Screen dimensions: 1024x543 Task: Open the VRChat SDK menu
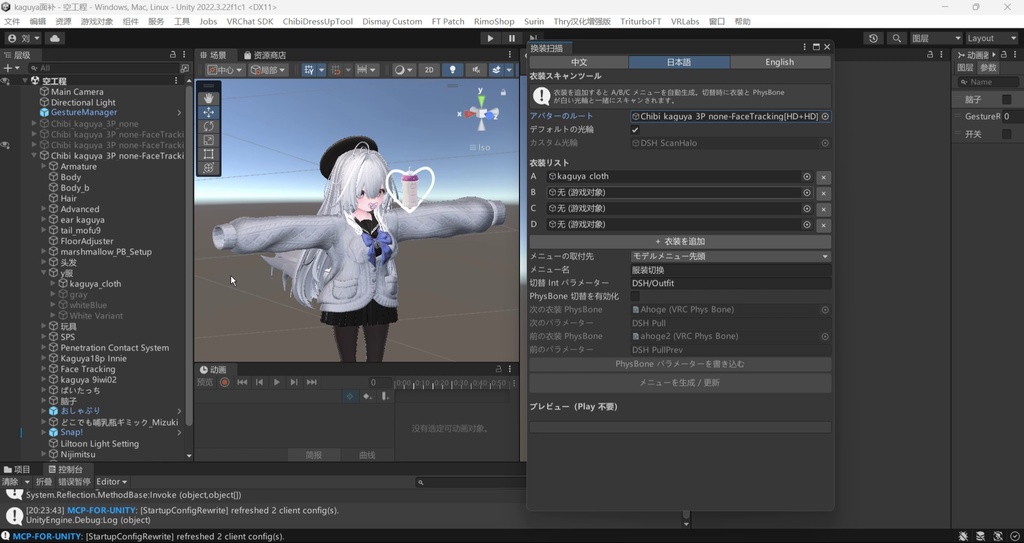[x=250, y=22]
